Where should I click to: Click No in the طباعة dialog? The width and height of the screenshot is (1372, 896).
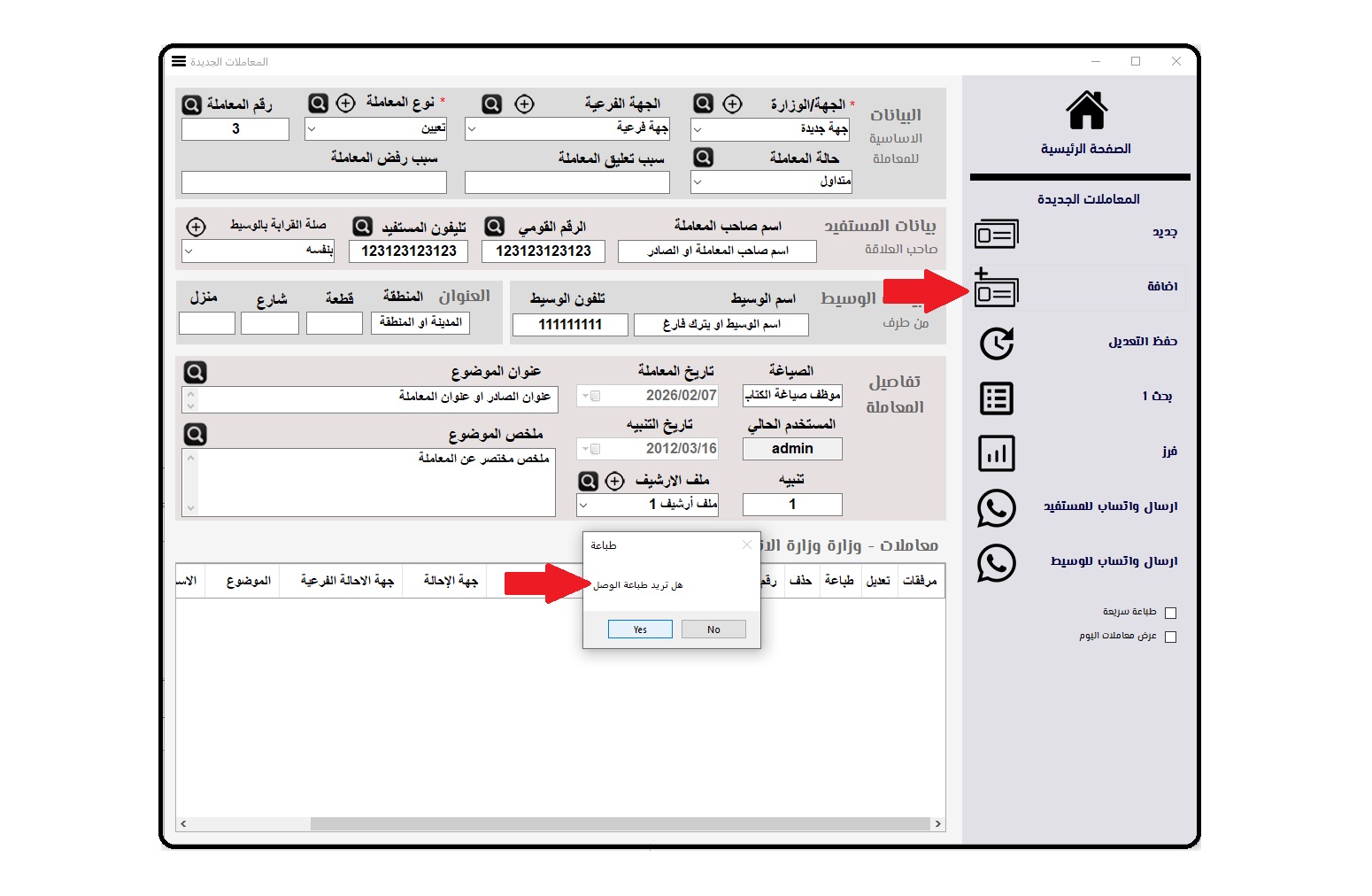[x=713, y=629]
